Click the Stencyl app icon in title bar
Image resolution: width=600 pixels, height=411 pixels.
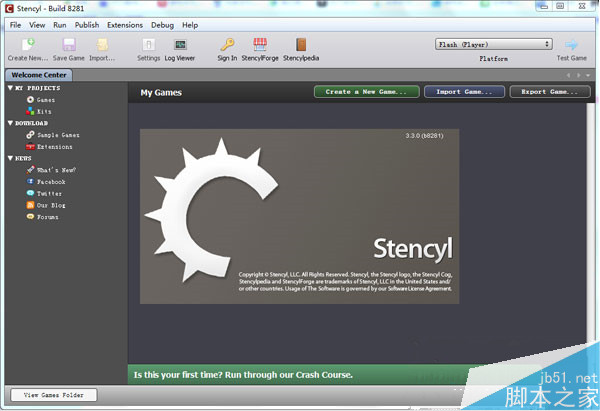(x=9, y=8)
